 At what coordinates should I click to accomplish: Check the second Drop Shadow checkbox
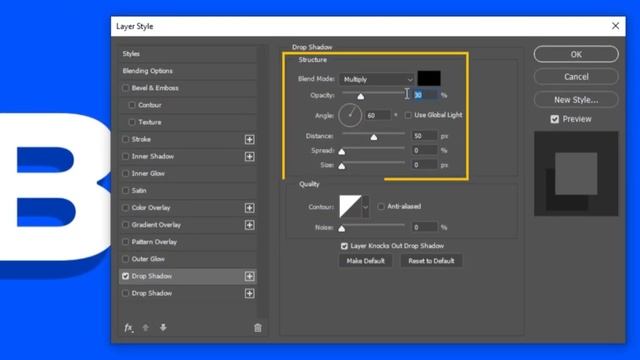[125, 293]
